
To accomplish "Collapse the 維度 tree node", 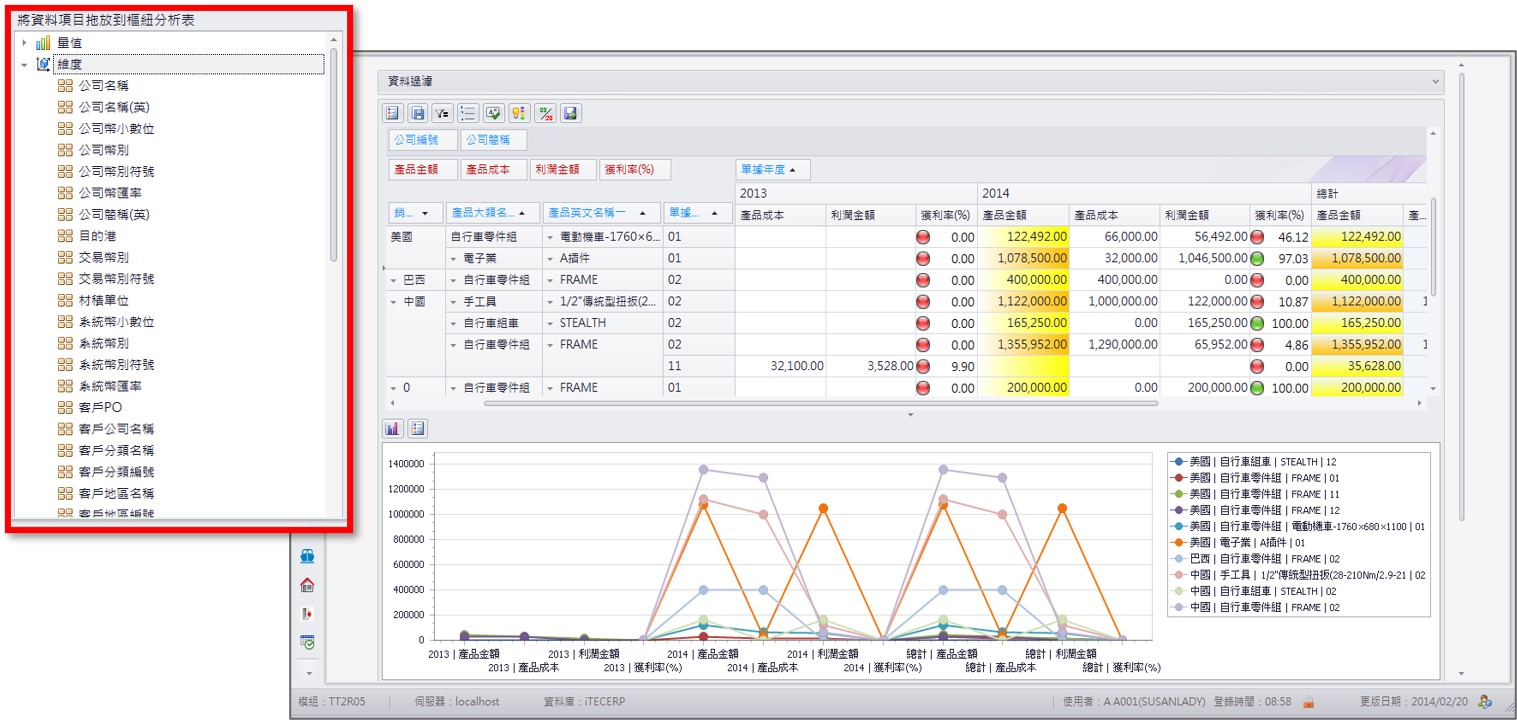I will tap(24, 64).
